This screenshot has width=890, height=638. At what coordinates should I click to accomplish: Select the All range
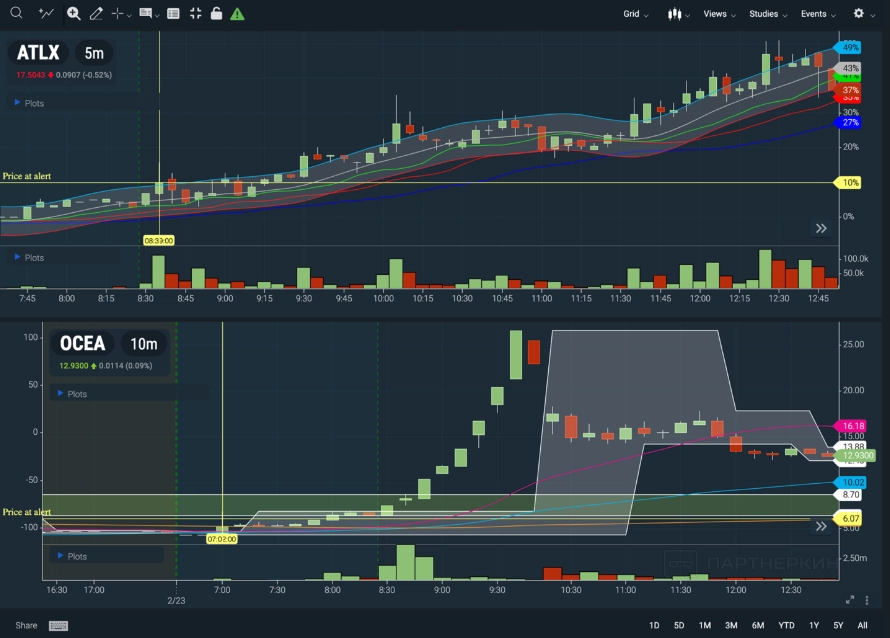pyautogui.click(x=862, y=625)
